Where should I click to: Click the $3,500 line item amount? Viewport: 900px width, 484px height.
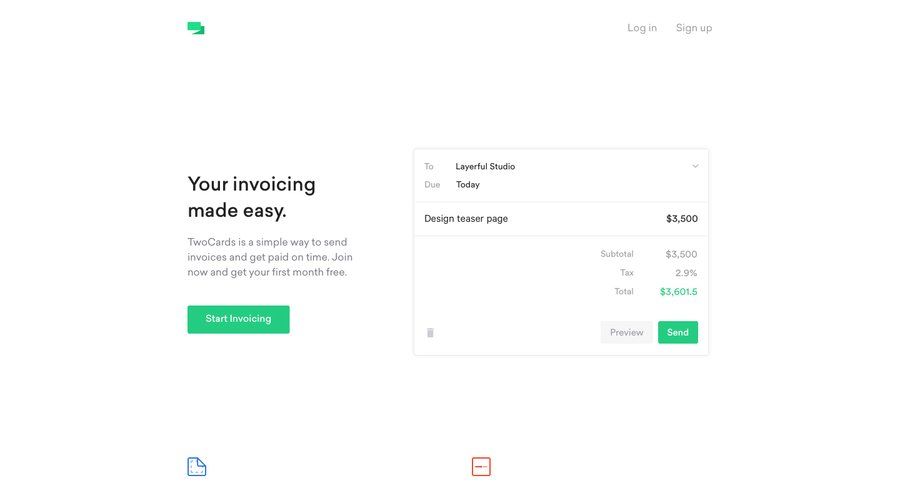click(682, 219)
